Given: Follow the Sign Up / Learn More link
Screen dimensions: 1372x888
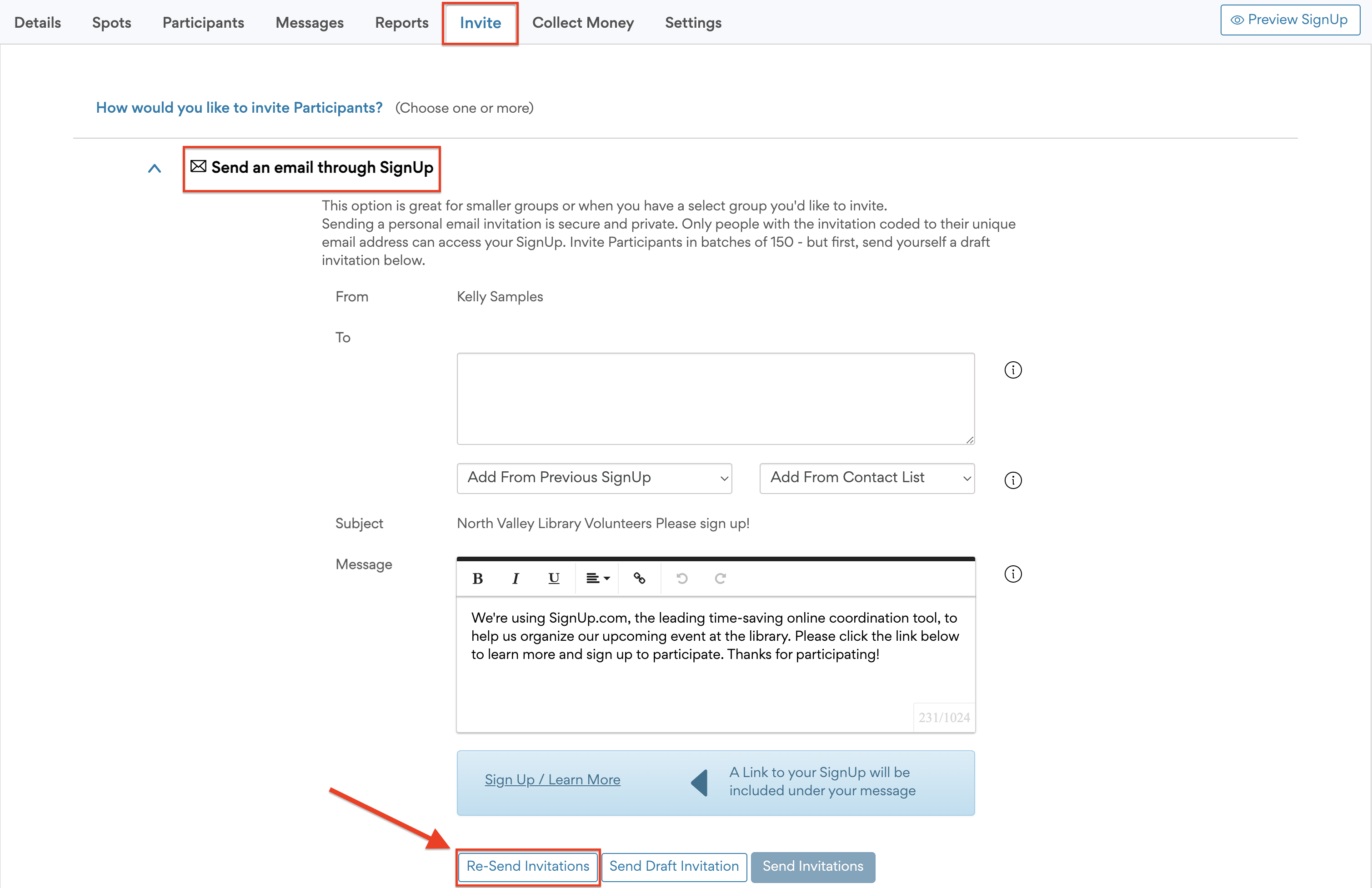Looking at the screenshot, I should click(552, 779).
